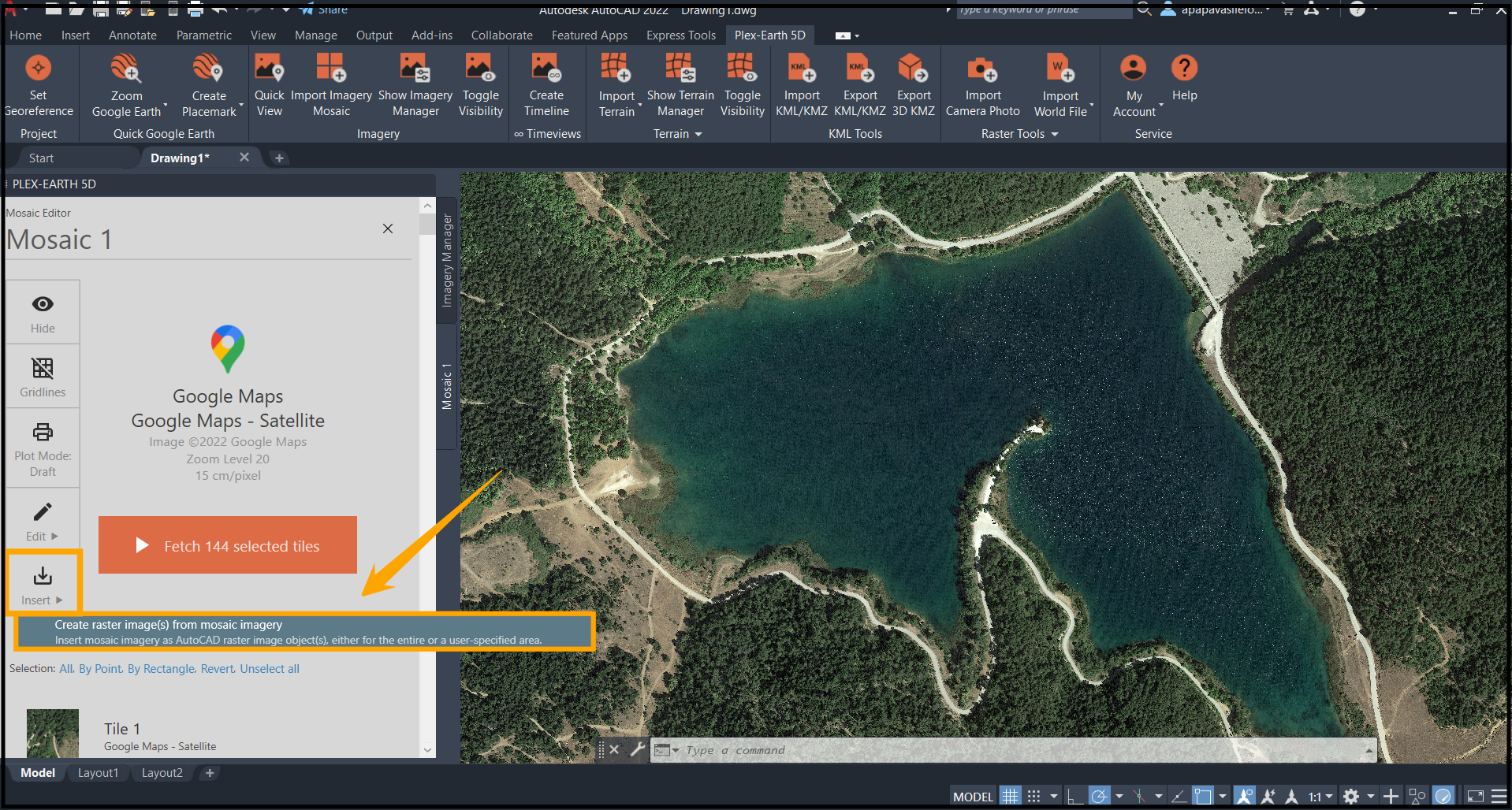Open the Raster Tools dropdown
Viewport: 1512px width, 810px height.
tap(1056, 133)
